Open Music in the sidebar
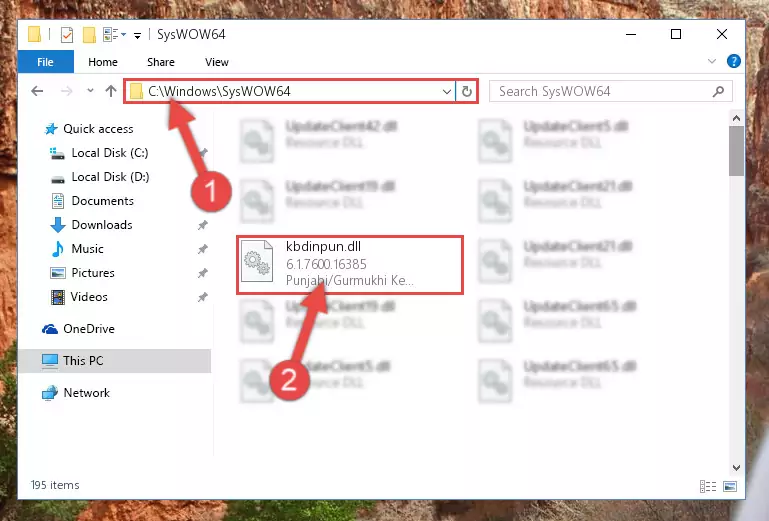Viewport: 769px width, 521px height. coord(87,249)
